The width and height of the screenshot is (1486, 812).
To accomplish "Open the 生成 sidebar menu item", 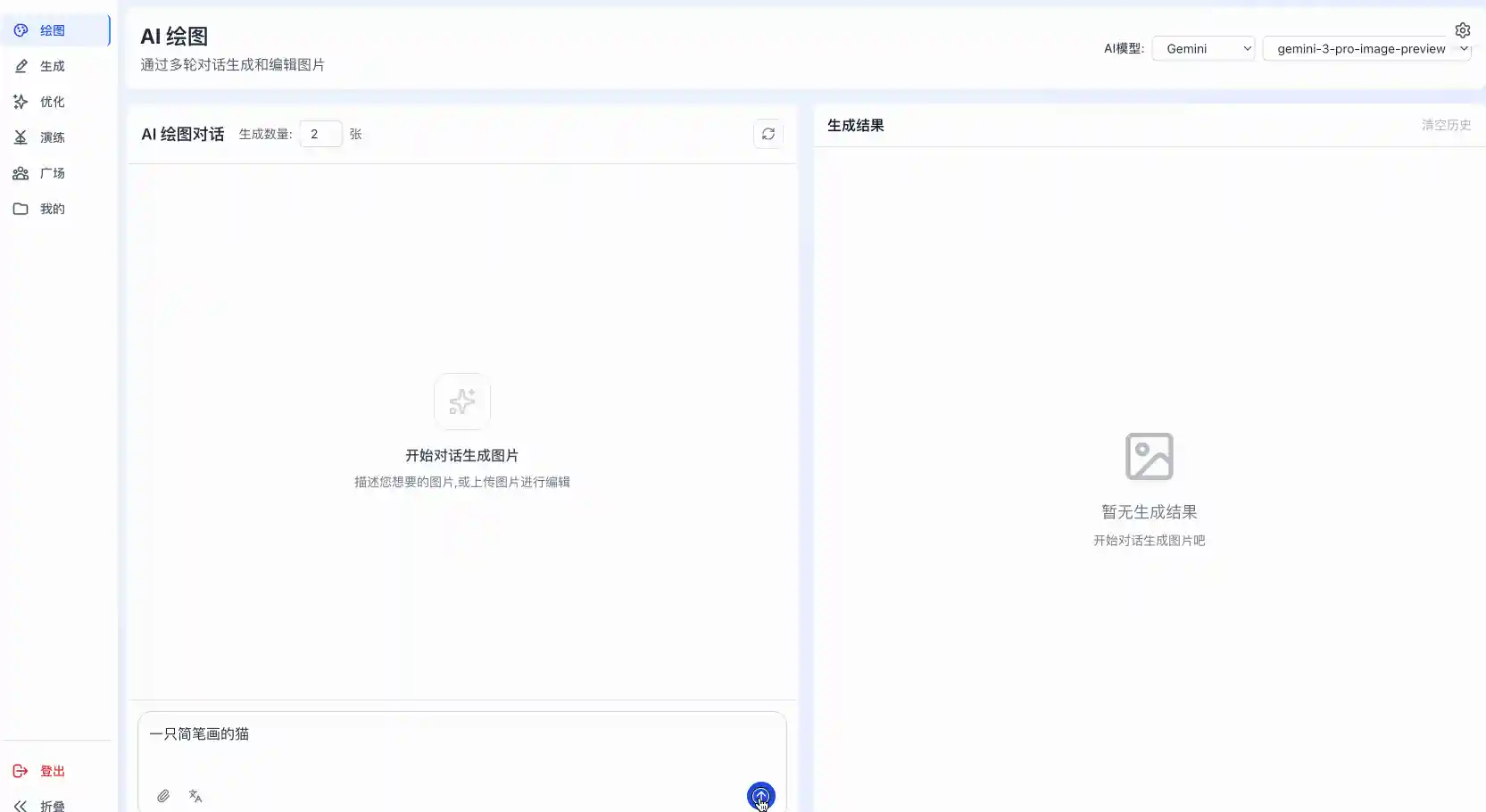I will [x=55, y=66].
